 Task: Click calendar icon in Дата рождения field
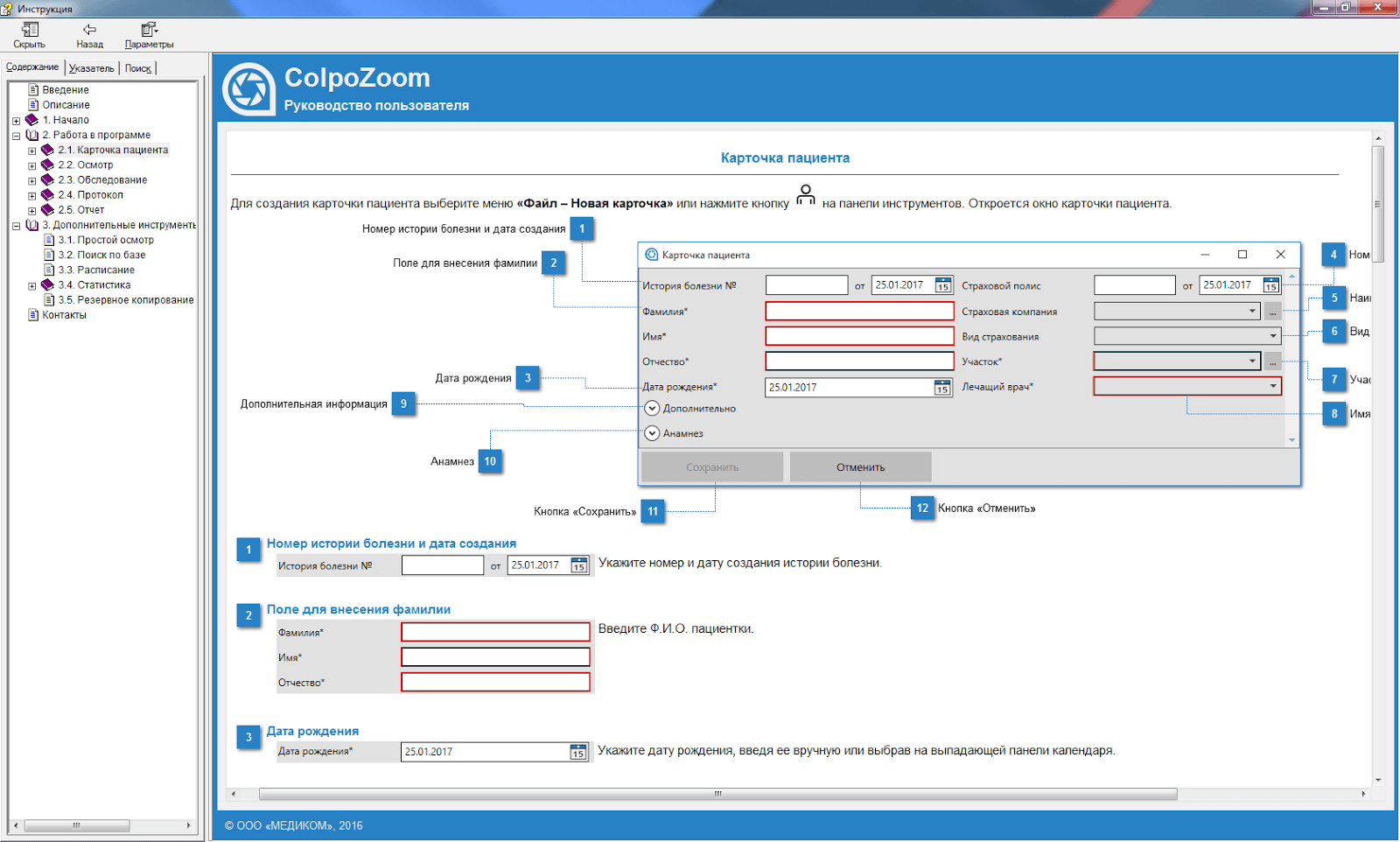(942, 388)
